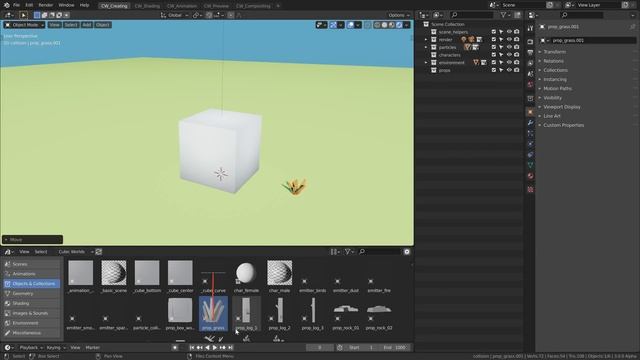Select prop_grass asset thumbnail

[x=213, y=313]
